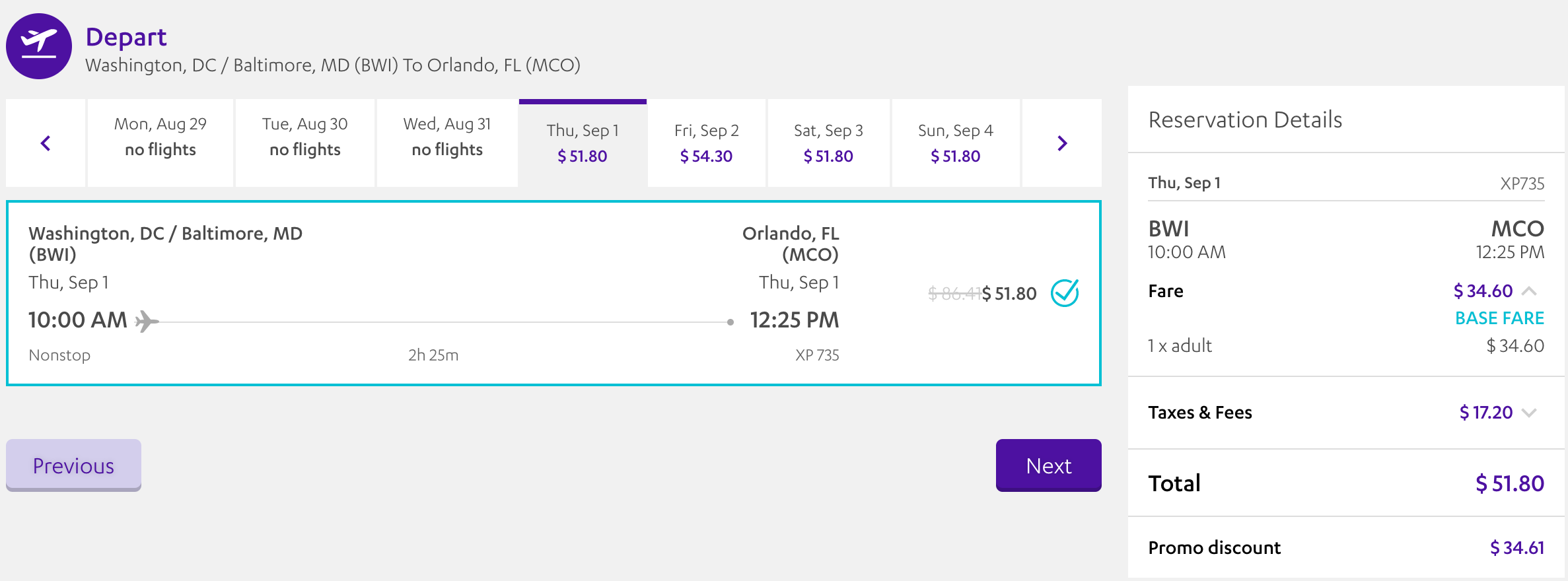The height and width of the screenshot is (581, 1568).
Task: Select Wed, Aug 31 no flights tab
Action: (447, 143)
